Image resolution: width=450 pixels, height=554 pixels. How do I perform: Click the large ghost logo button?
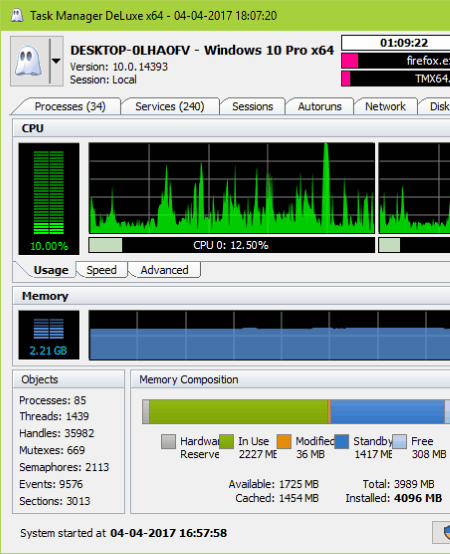pyautogui.click(x=29, y=61)
